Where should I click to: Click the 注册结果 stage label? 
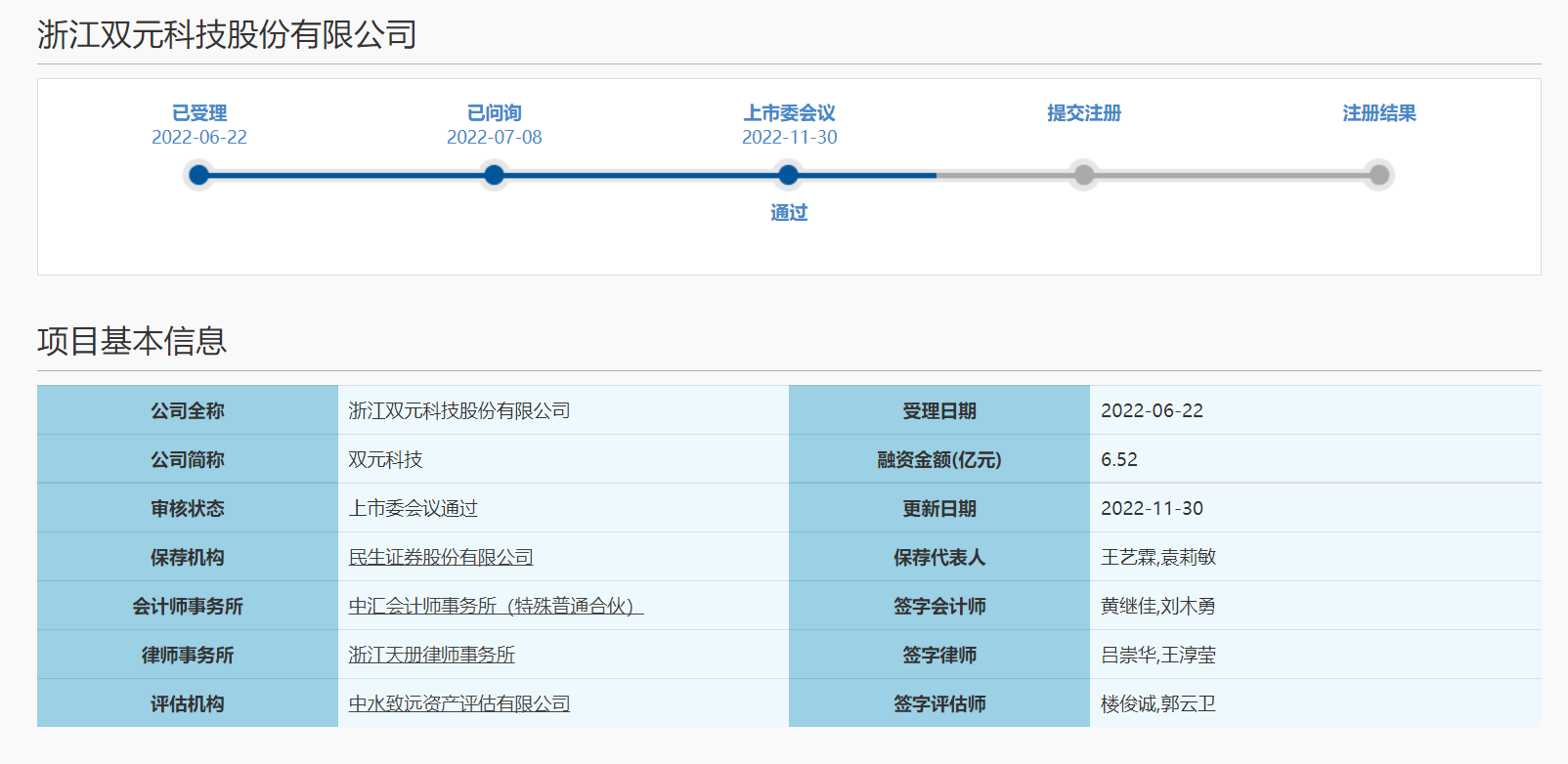[1378, 113]
